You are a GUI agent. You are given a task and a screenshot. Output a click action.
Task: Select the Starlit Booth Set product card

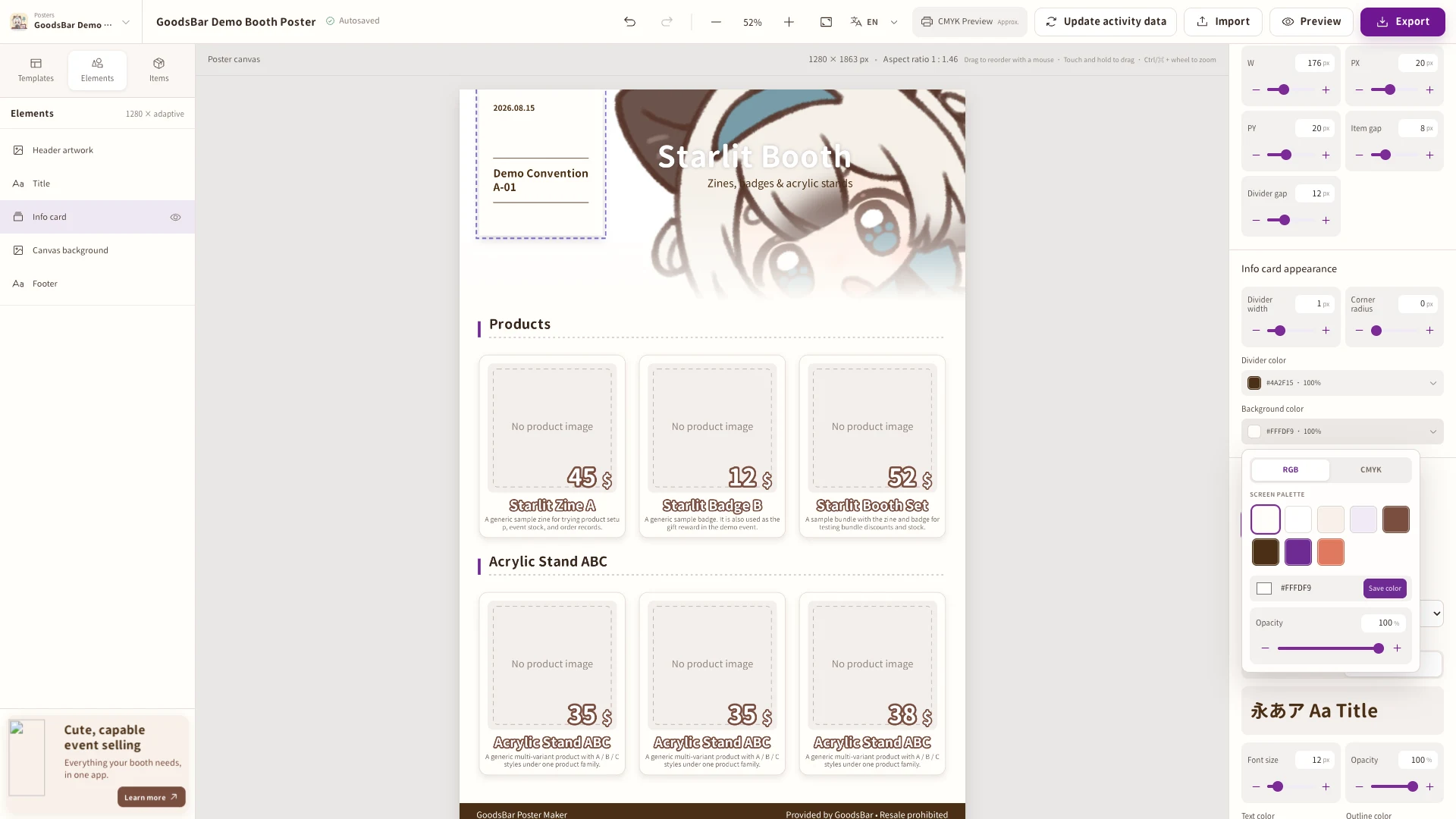click(872, 446)
